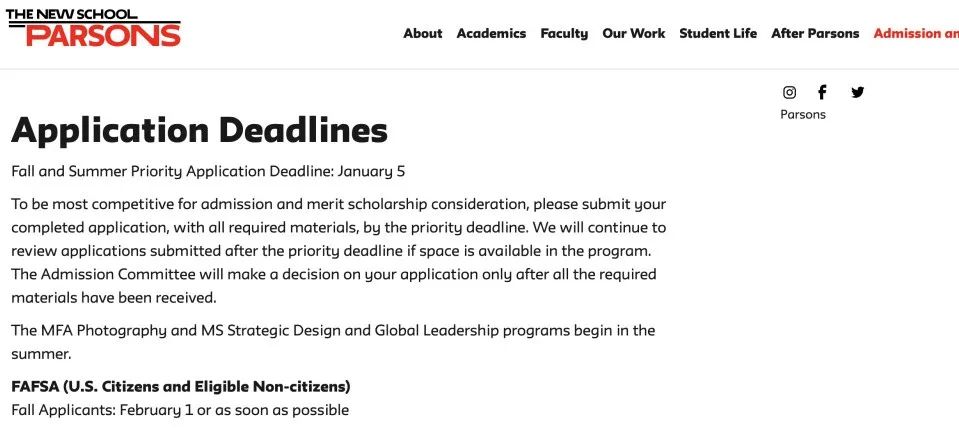Click the 'To be most competitive' sentence

[338, 204]
